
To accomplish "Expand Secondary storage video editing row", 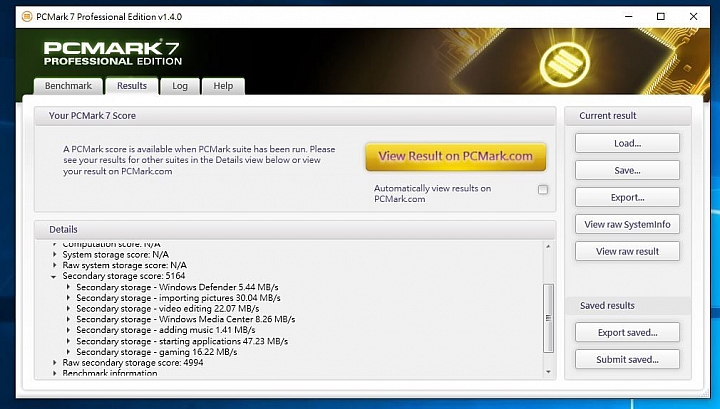I will pos(68,308).
